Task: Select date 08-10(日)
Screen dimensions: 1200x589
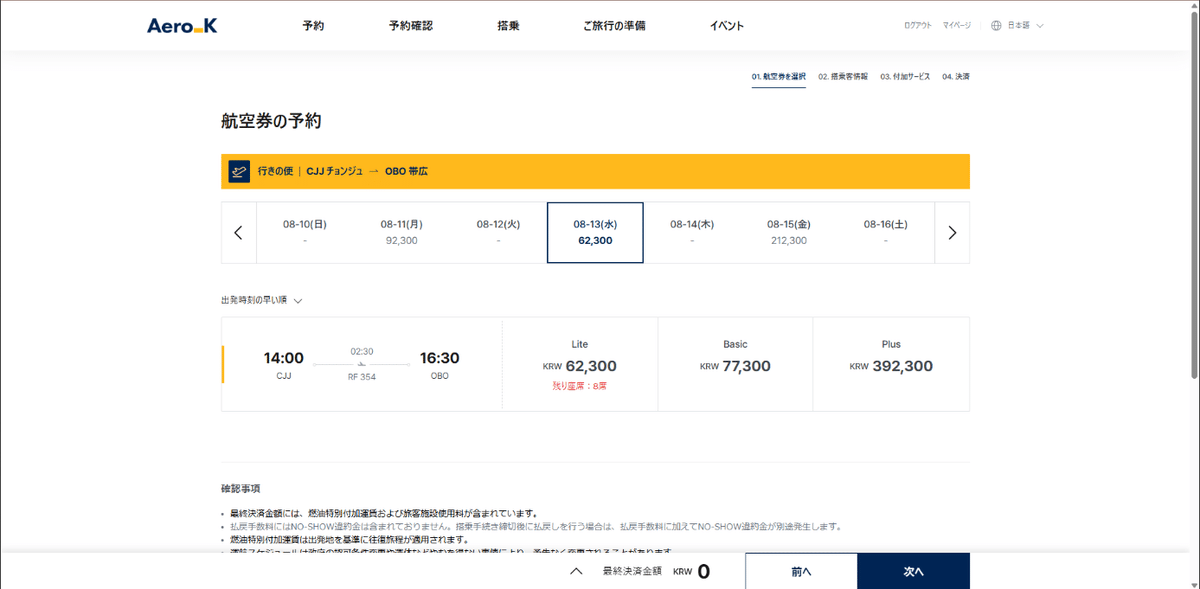Action: click(x=305, y=232)
